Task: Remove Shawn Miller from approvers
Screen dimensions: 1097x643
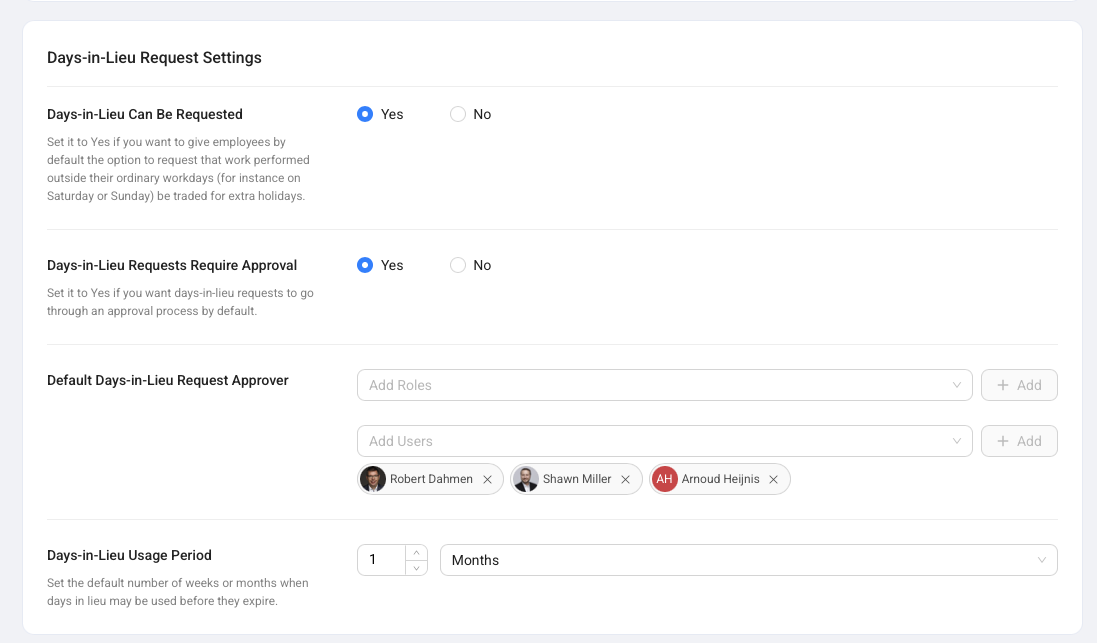Action: (625, 479)
